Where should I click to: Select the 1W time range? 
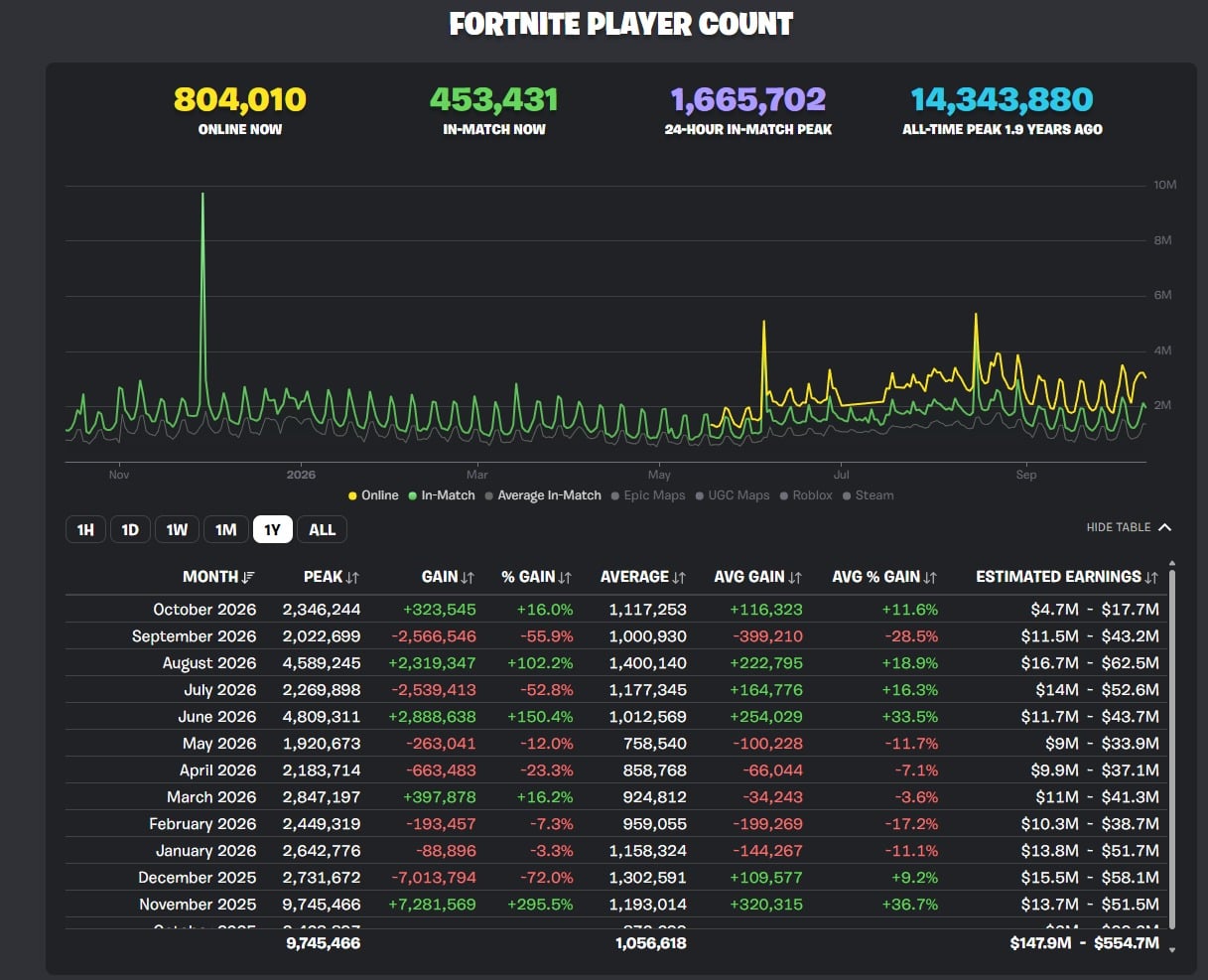point(177,529)
